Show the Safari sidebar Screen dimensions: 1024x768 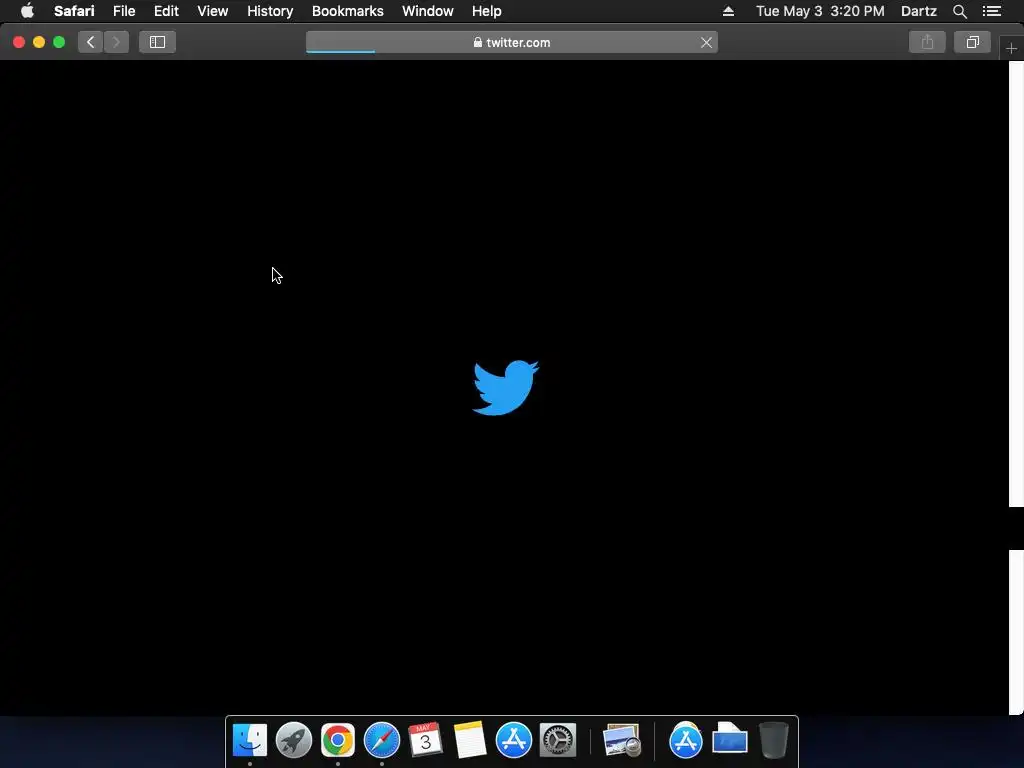coord(157,42)
